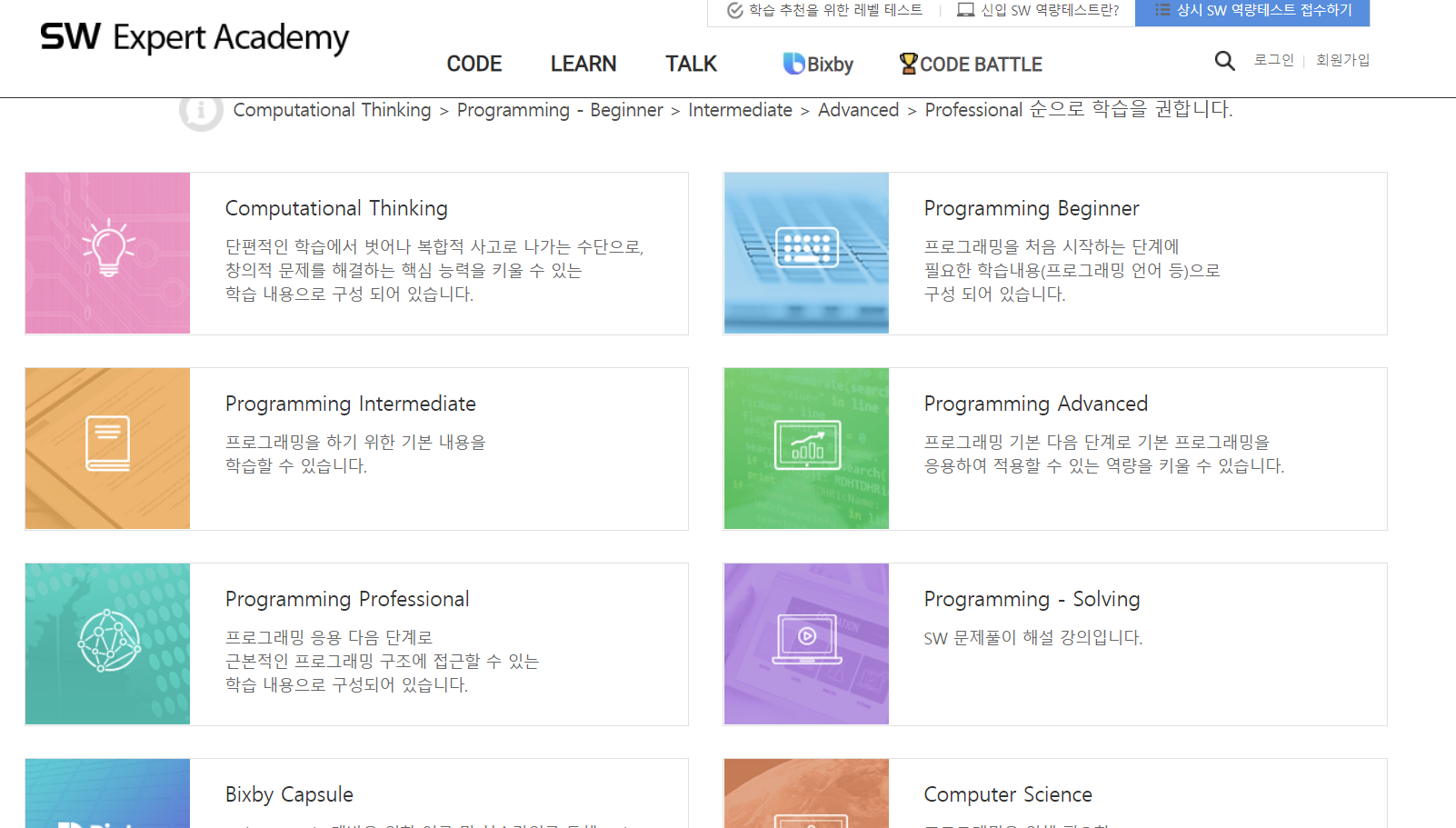The image size is (1456, 828).
Task: Click 상시 SW 역량테스트 접수하기 button
Action: pyautogui.click(x=1252, y=11)
